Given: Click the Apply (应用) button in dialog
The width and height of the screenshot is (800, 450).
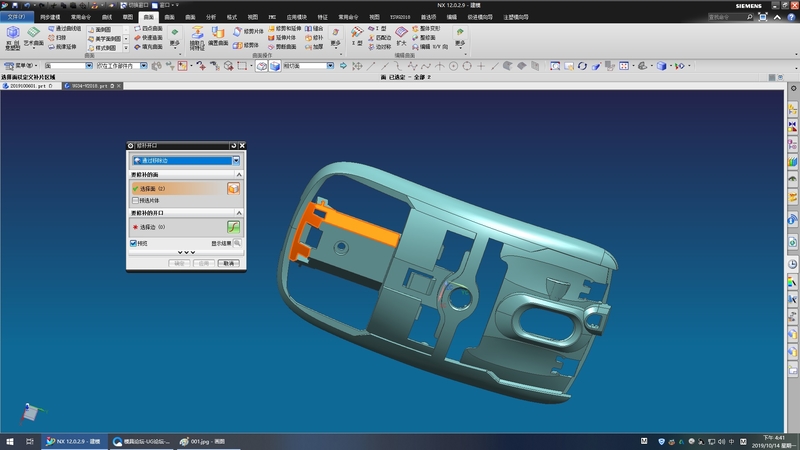Looking at the screenshot, I should [204, 263].
